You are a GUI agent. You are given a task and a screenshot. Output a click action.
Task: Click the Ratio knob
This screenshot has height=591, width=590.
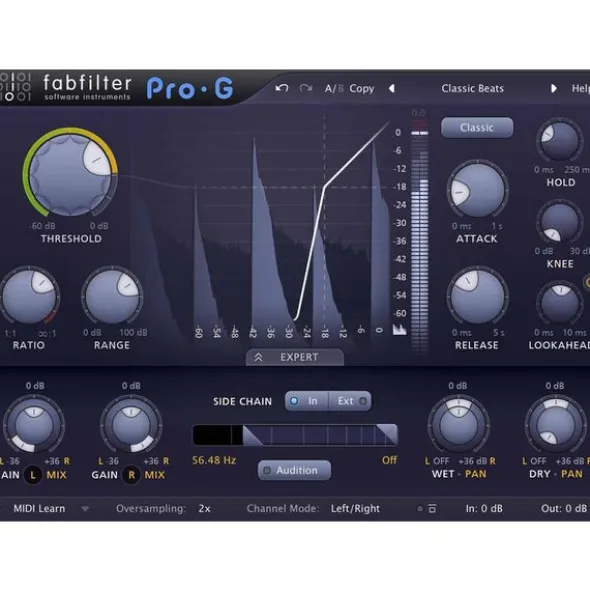tap(29, 297)
